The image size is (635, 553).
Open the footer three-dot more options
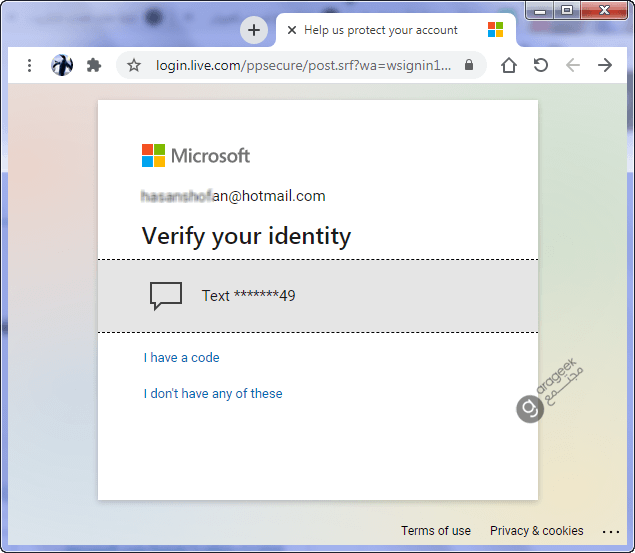tap(611, 532)
